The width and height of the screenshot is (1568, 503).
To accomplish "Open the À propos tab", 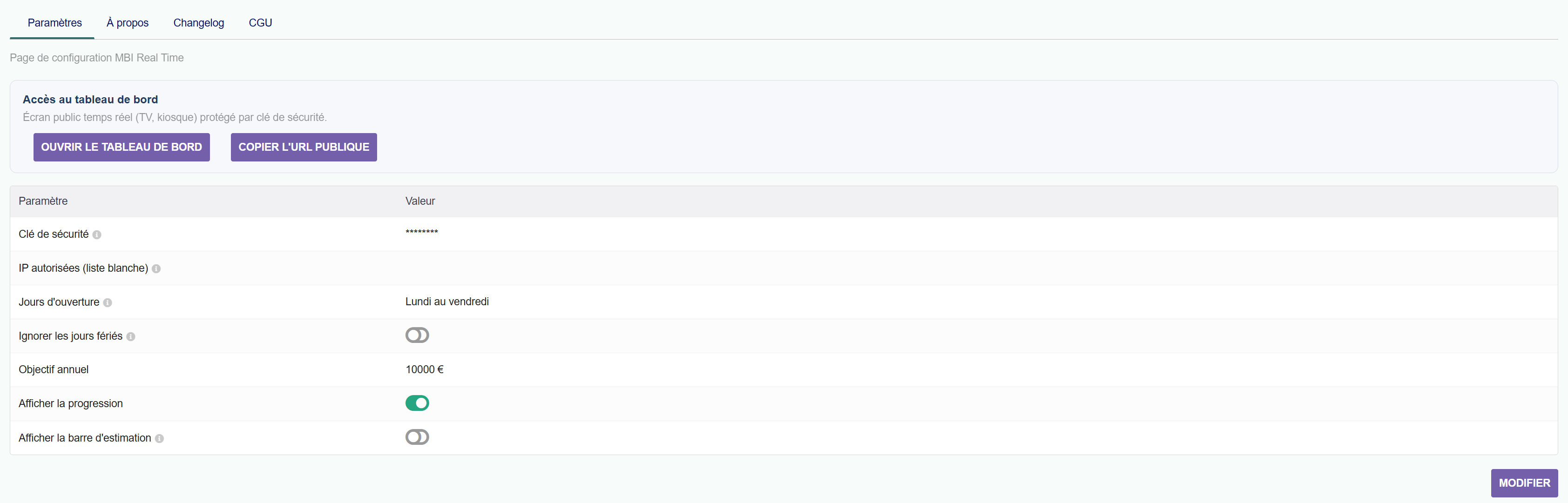I will click(127, 22).
